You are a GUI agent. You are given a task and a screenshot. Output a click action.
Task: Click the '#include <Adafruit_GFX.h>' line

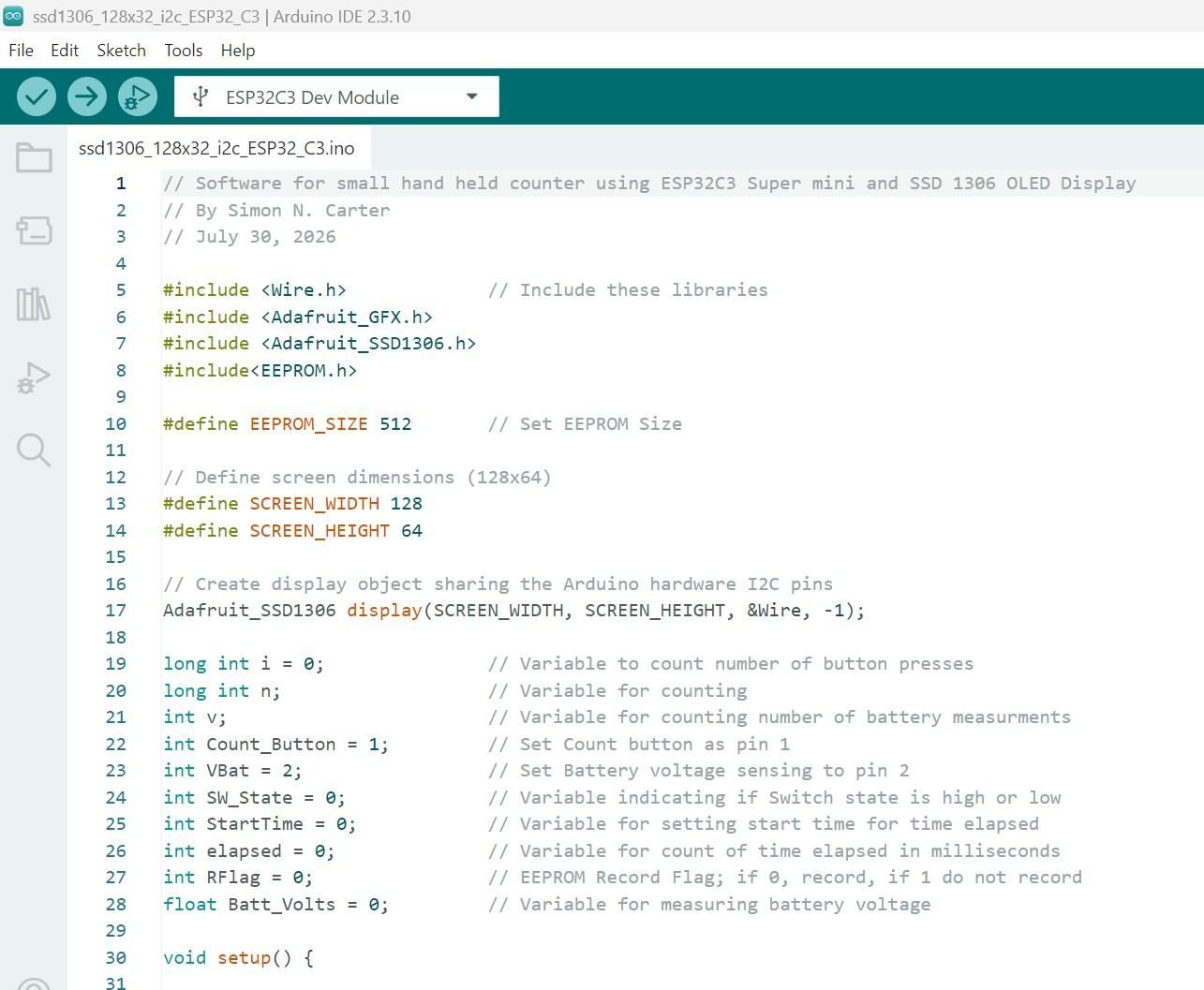pyautogui.click(x=298, y=318)
